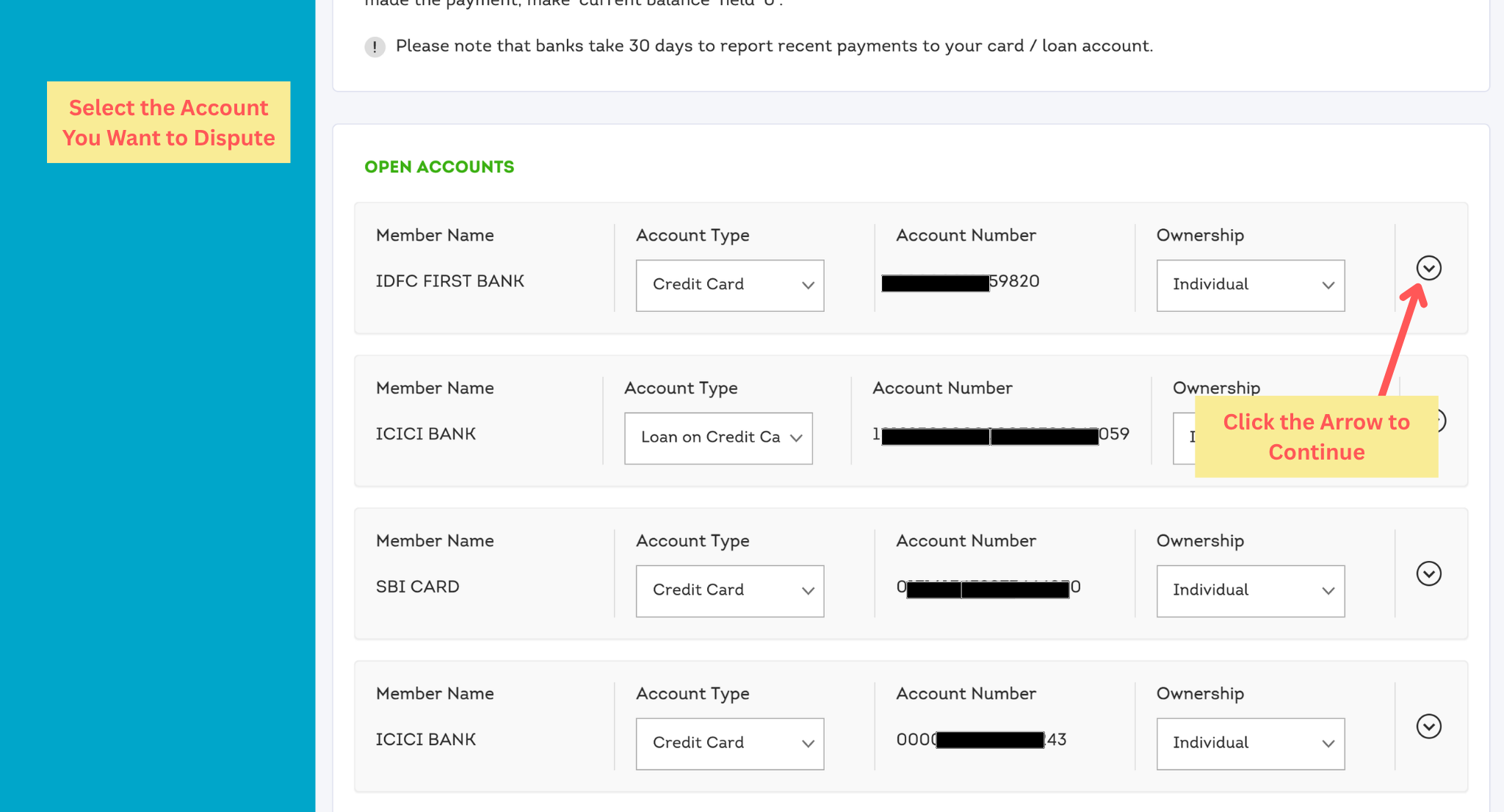The width and height of the screenshot is (1504, 812).
Task: Select IDFC FIRST BANK member name
Action: pyautogui.click(x=449, y=281)
